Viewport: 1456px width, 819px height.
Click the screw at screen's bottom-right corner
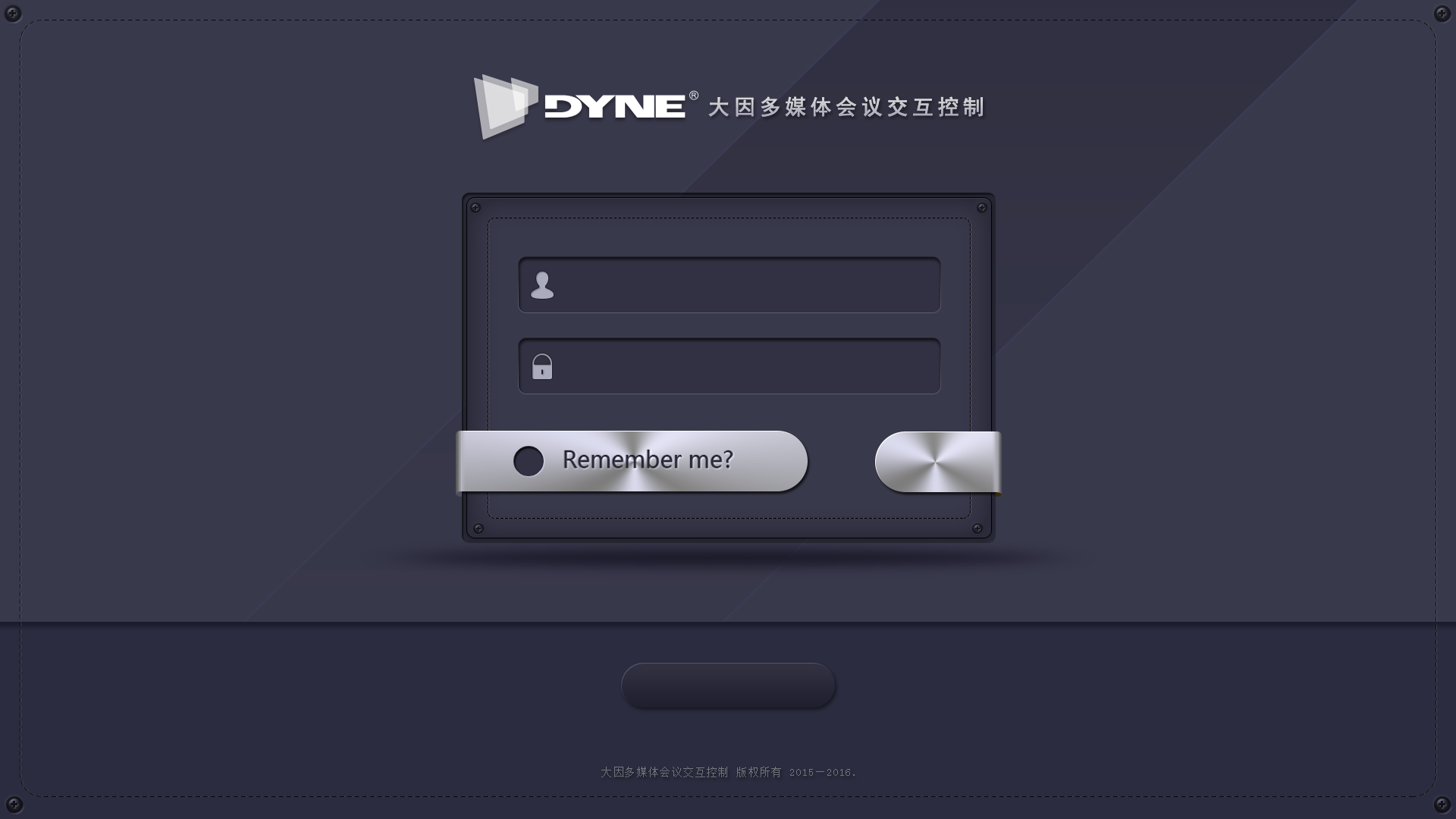point(1442,805)
